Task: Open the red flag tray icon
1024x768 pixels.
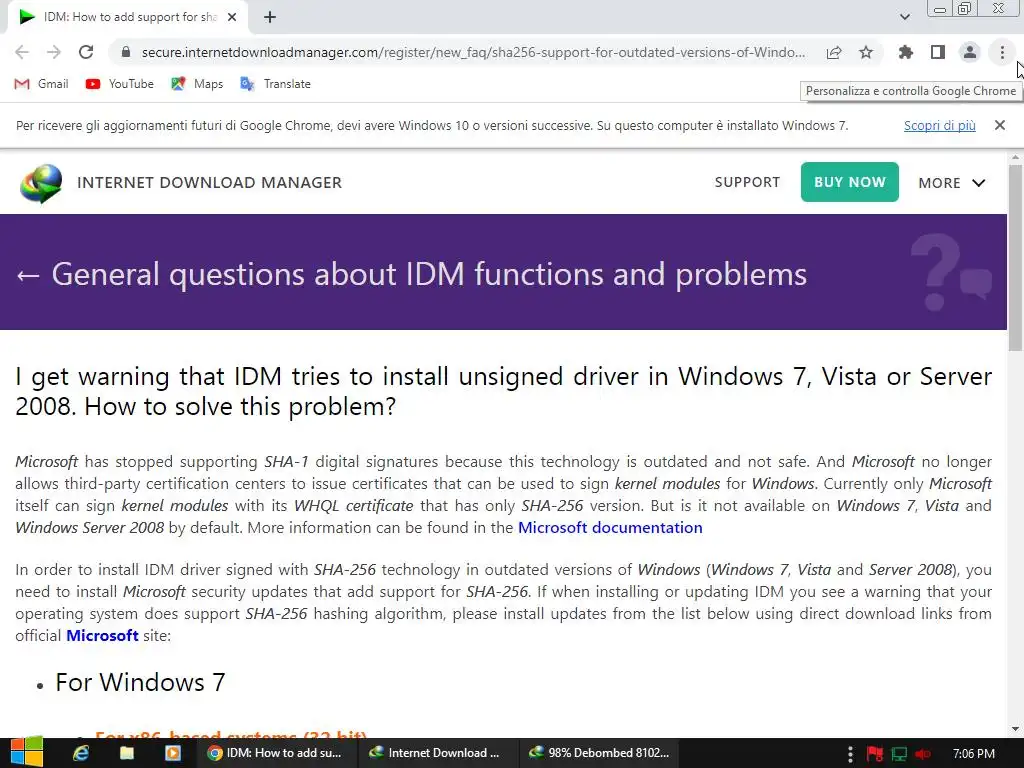Action: (x=875, y=754)
